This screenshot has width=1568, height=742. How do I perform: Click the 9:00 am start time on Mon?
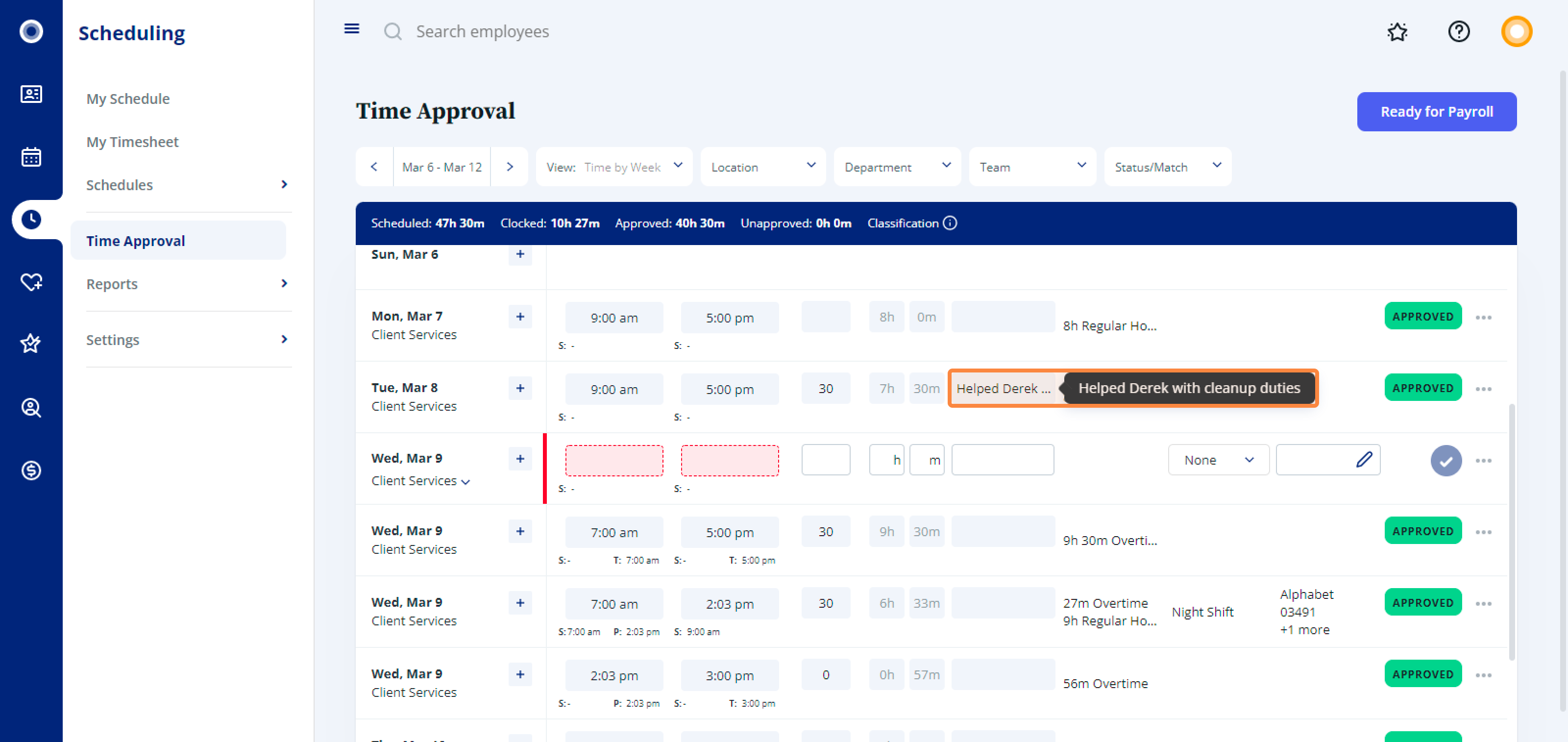614,318
